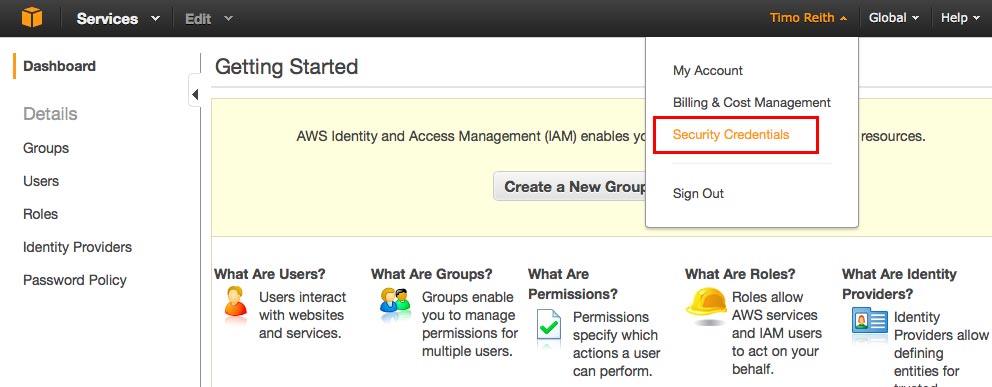The width and height of the screenshot is (992, 387).
Task: Open Password Policy in sidebar
Action: 75,280
